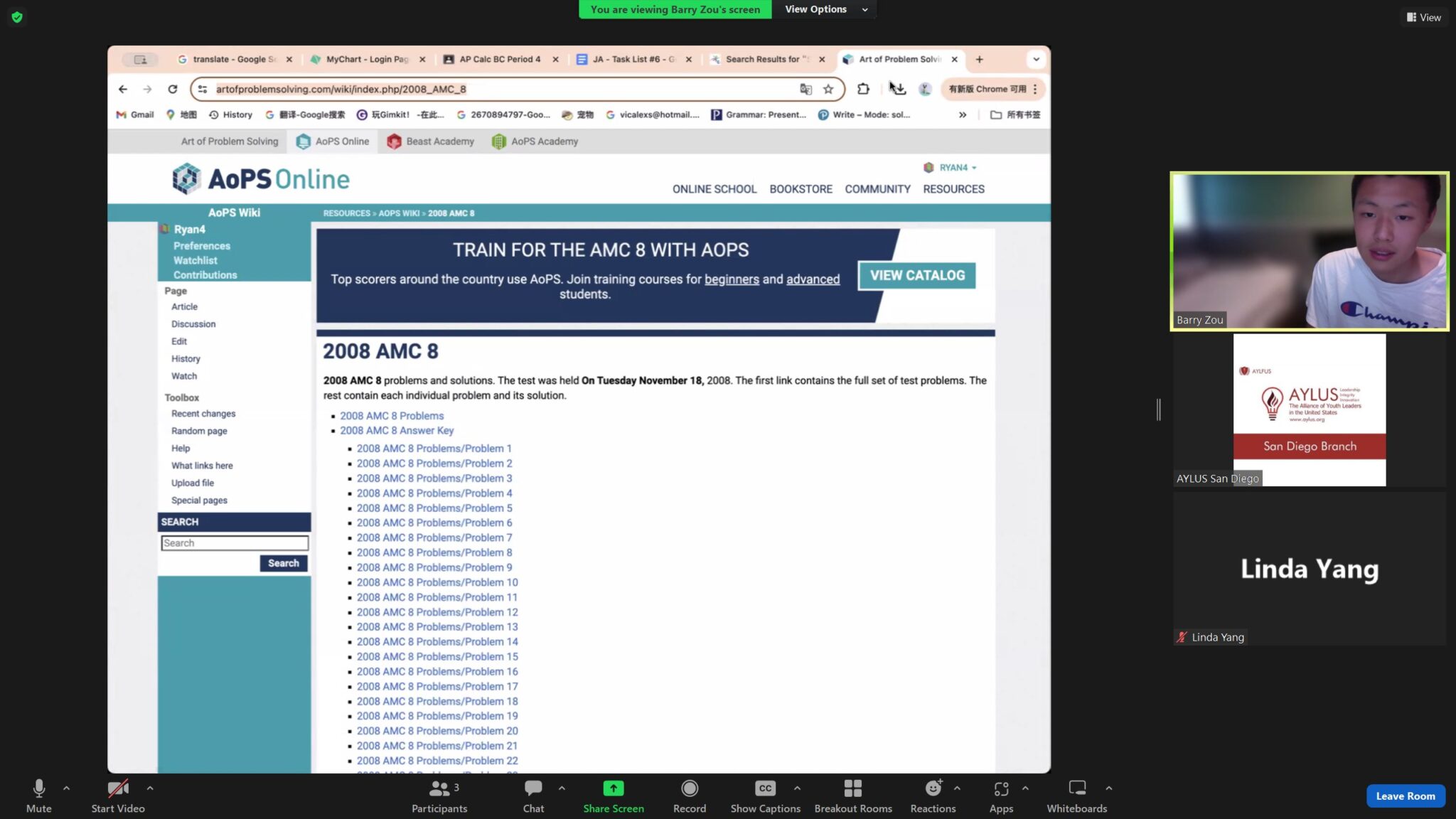Open the Apps panel

pos(1001,796)
